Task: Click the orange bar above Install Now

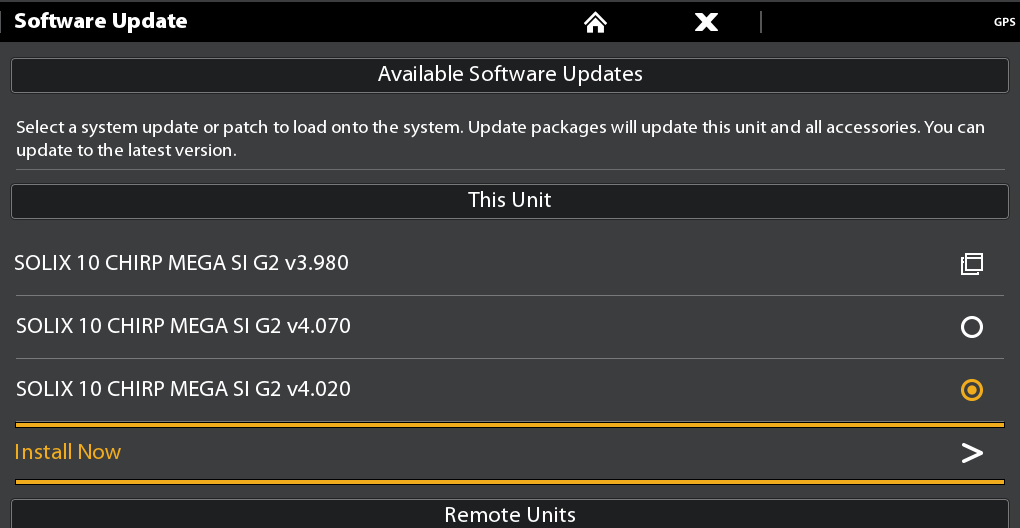Action: click(510, 425)
